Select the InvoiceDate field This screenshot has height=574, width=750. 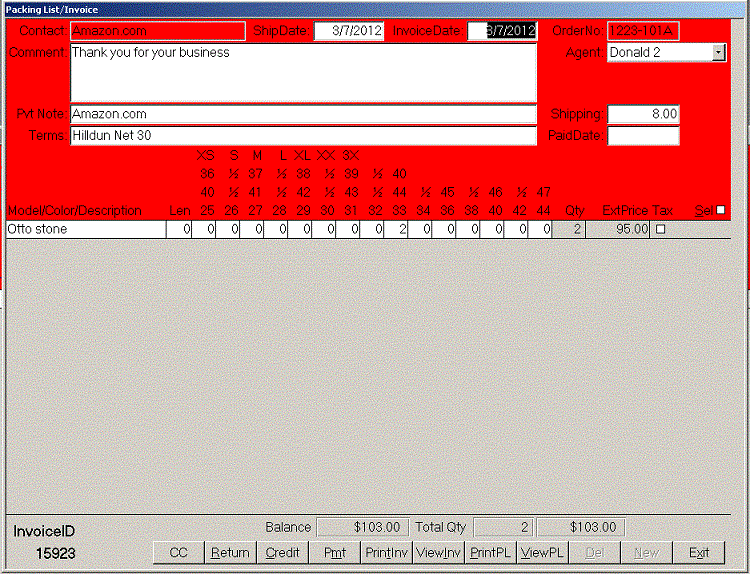point(502,31)
